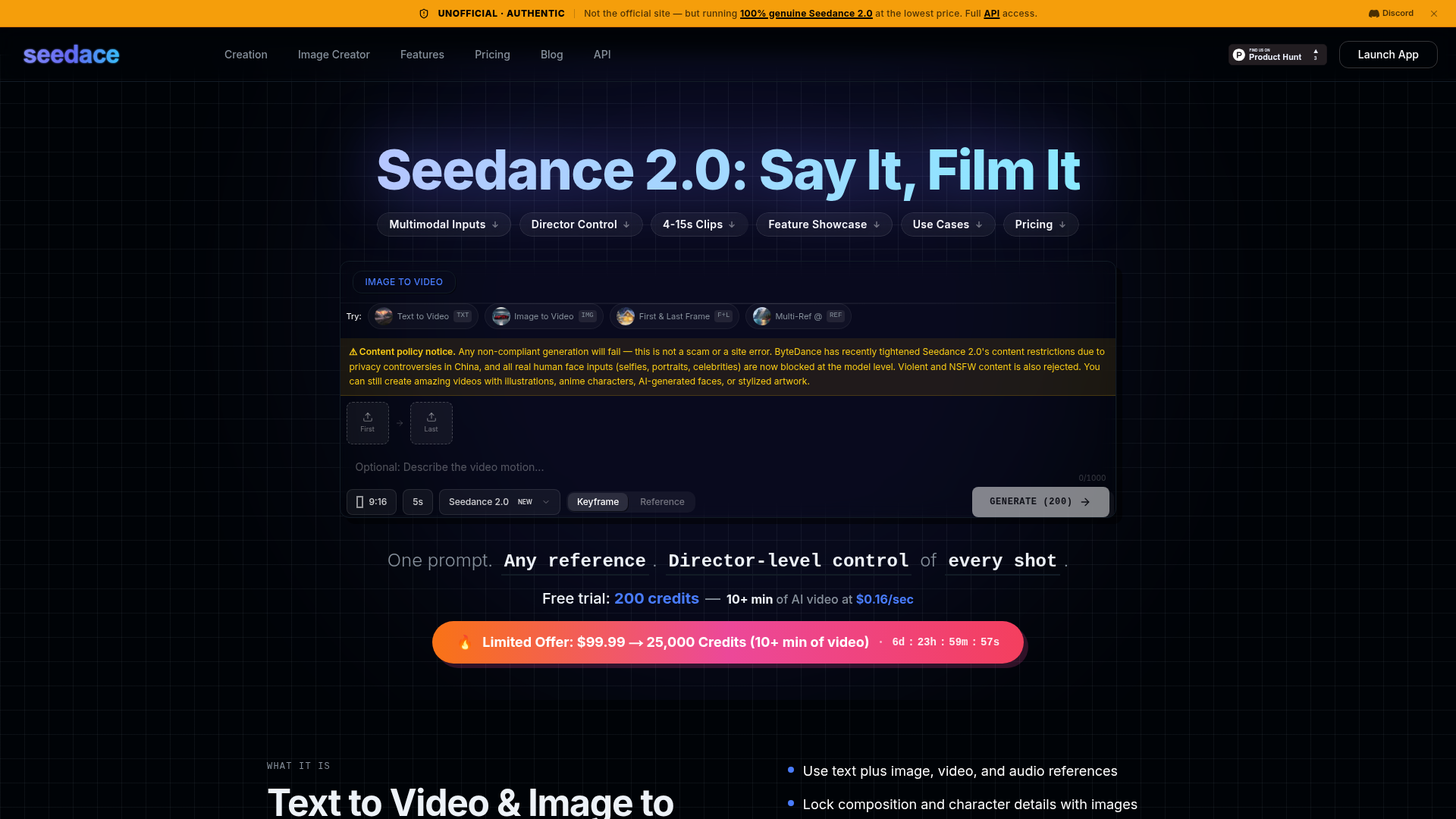This screenshot has height=819, width=1456.
Task: Jump to Multimodal Inputs section
Action: click(x=444, y=224)
